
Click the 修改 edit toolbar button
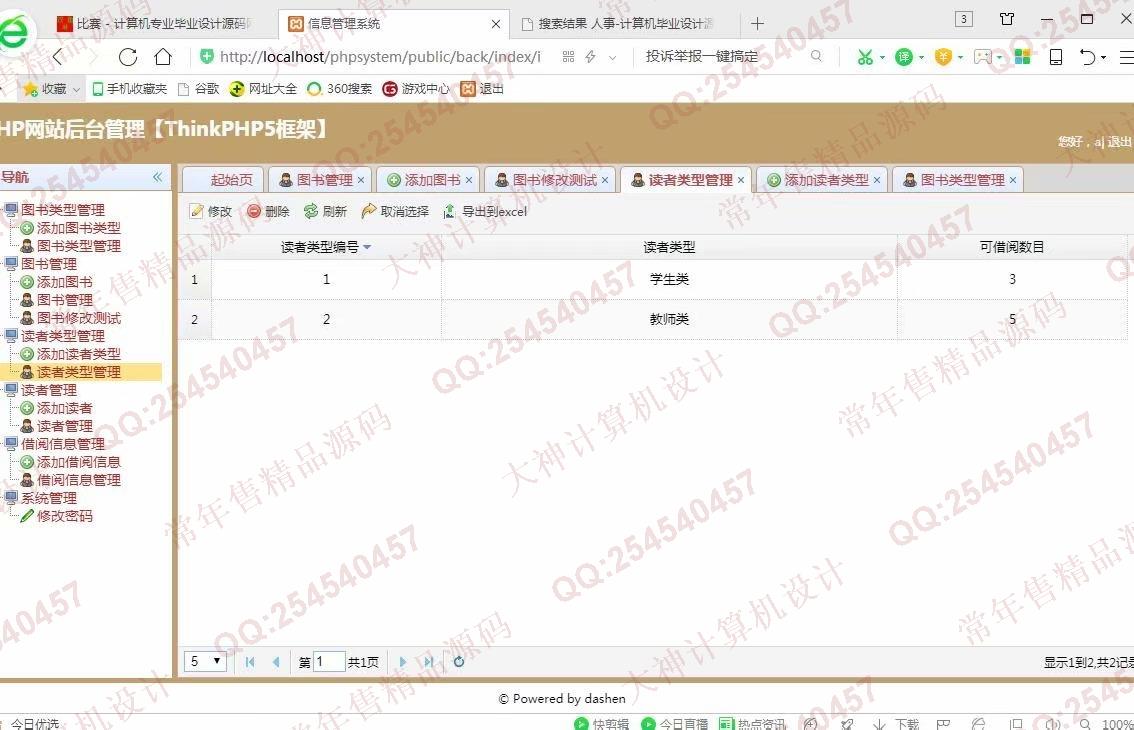[x=210, y=211]
